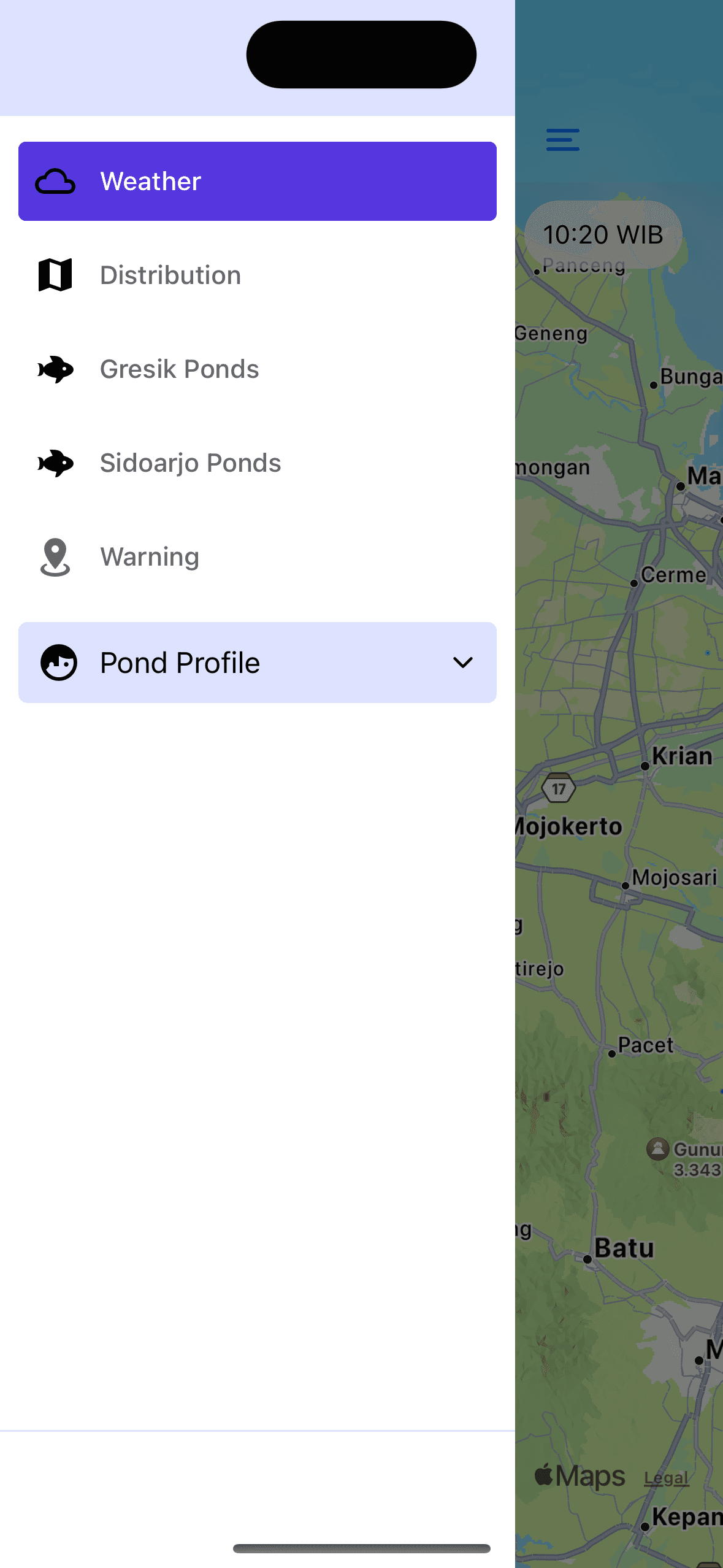Open the Legal link on map
Image resolution: width=723 pixels, height=1568 pixels.
667,1478
